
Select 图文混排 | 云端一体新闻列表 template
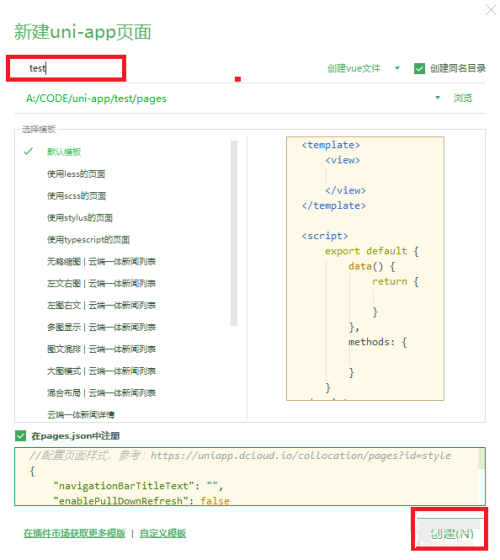[x=101, y=349]
